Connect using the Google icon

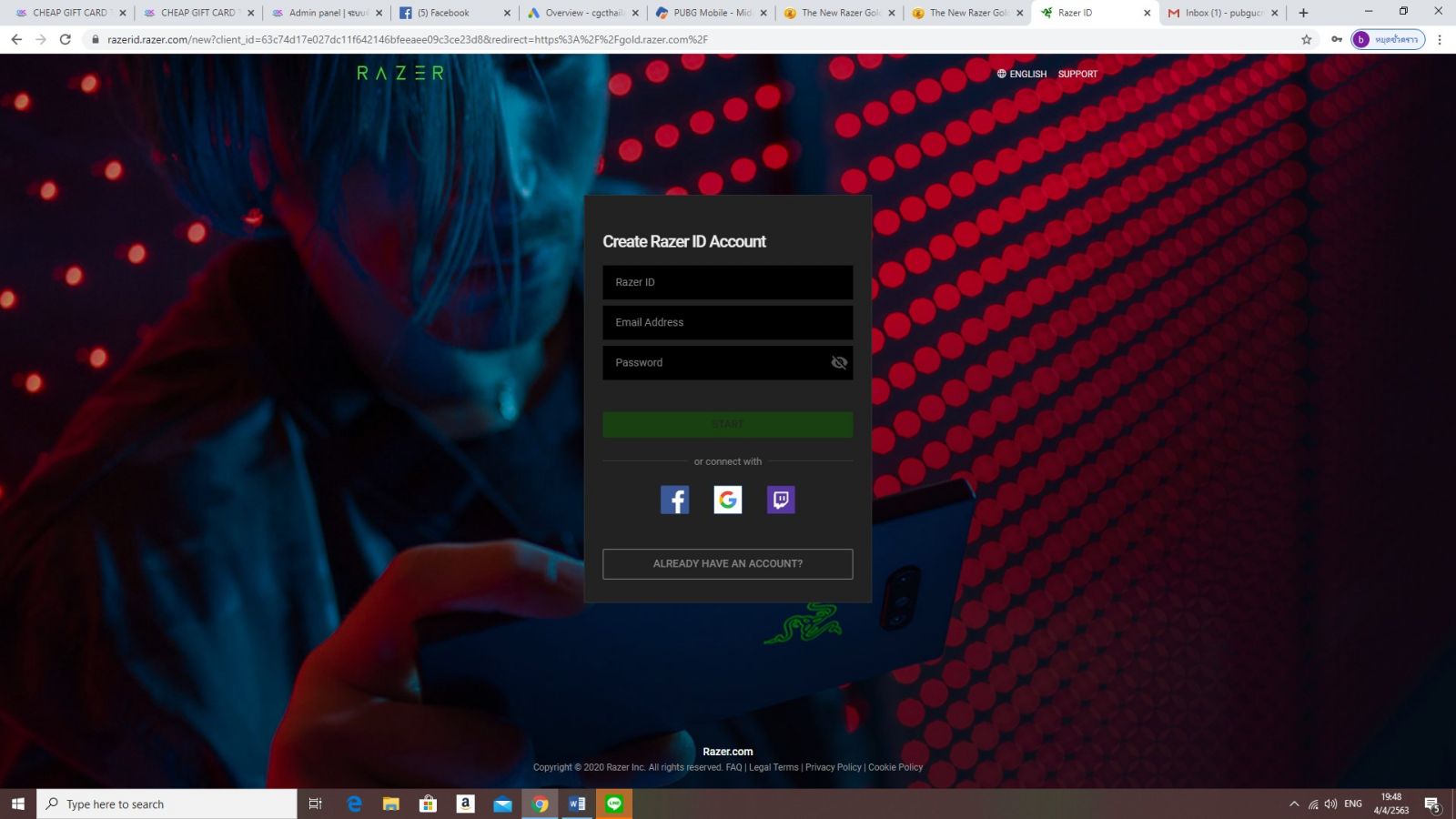[x=728, y=500]
